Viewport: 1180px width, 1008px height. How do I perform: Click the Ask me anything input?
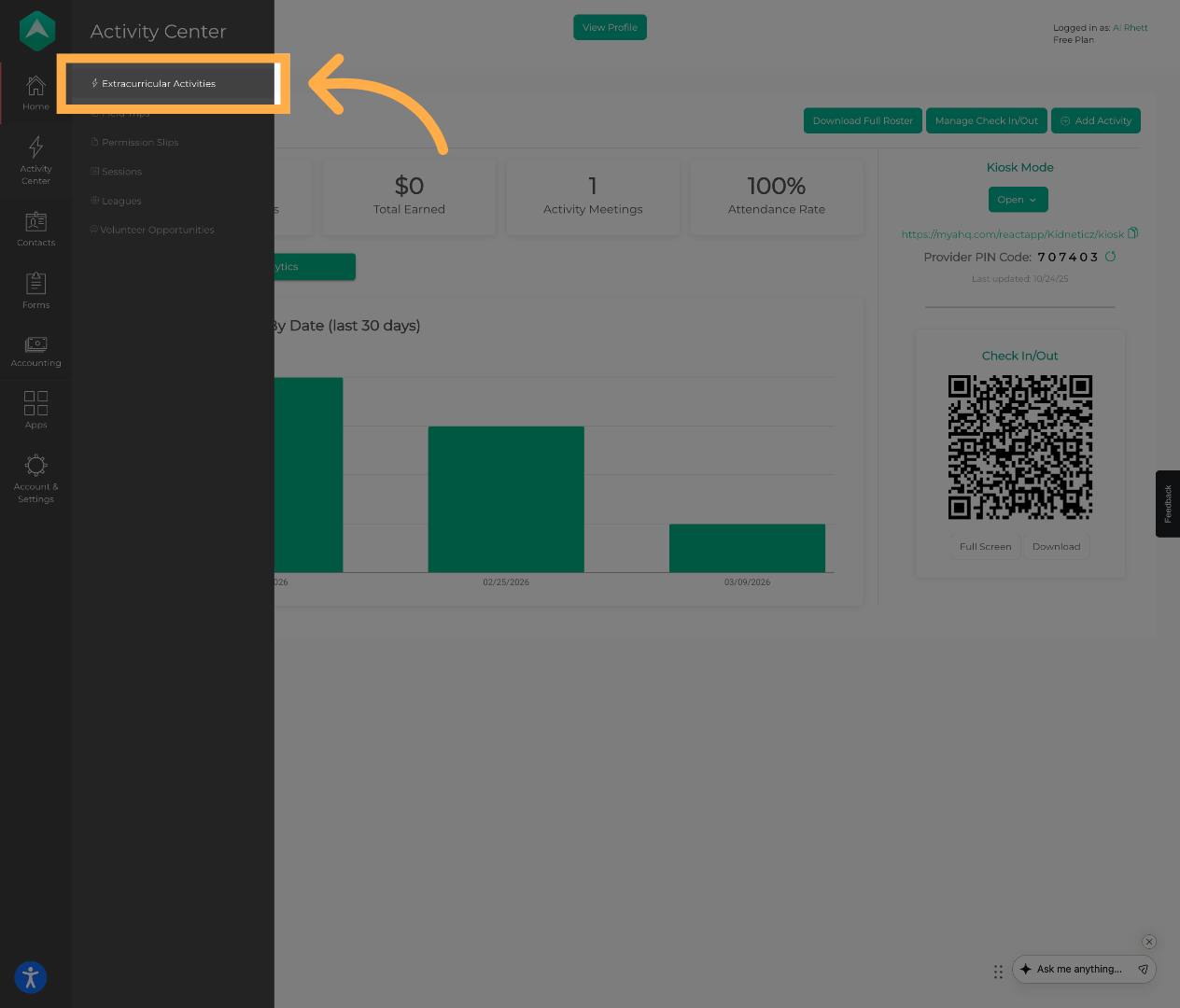(1079, 970)
